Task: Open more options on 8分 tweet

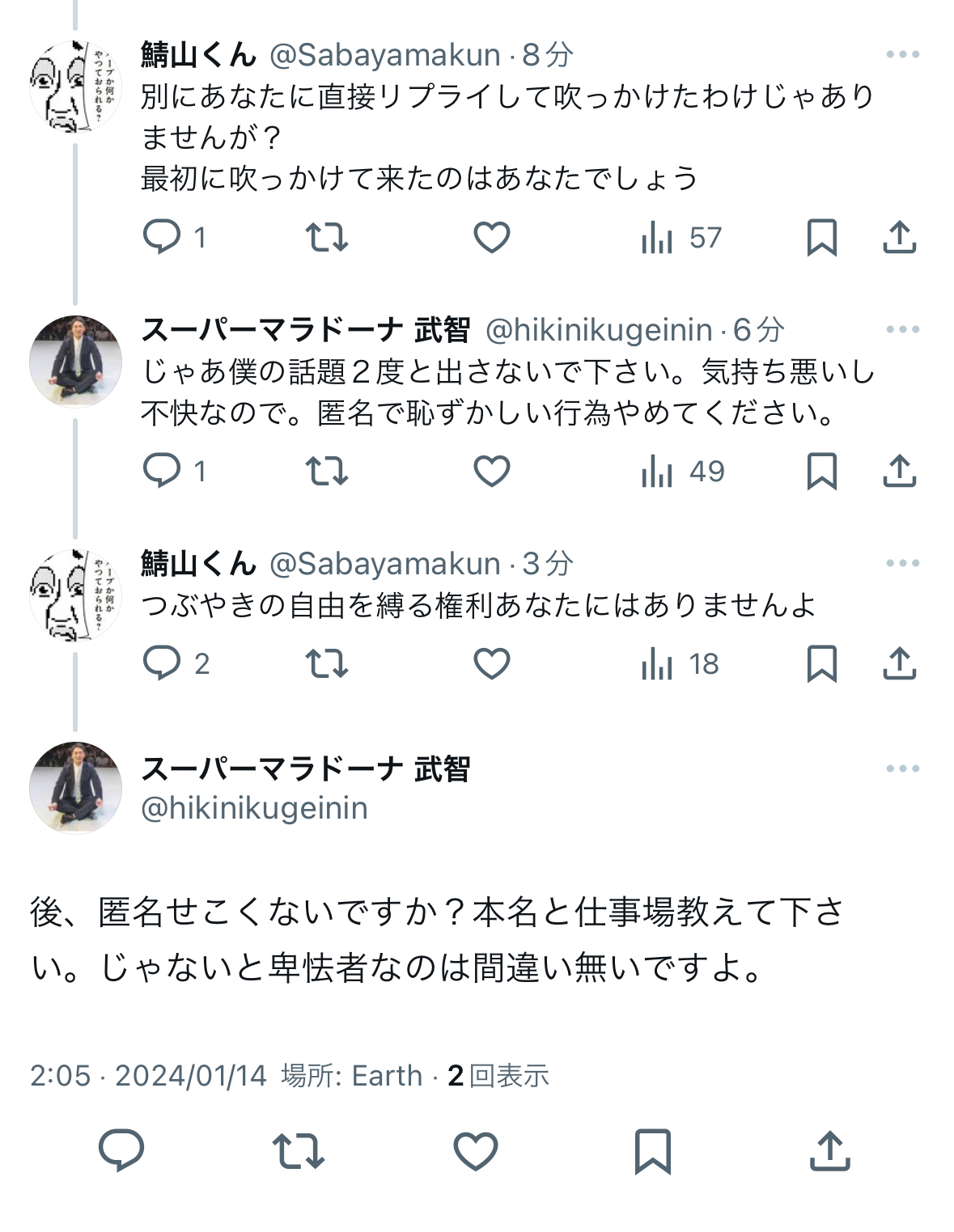Action: coord(902,55)
